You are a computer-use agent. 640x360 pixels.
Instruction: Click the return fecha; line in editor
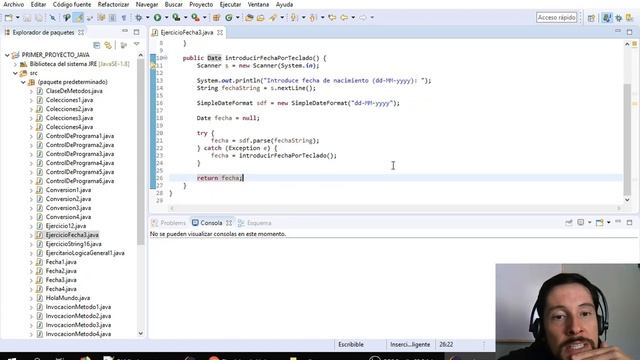click(220, 178)
